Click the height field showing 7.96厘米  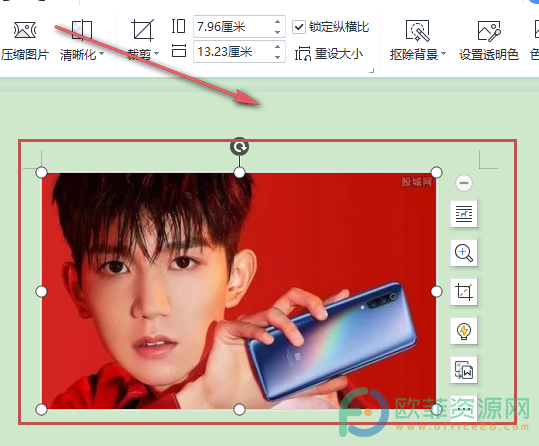(239, 26)
